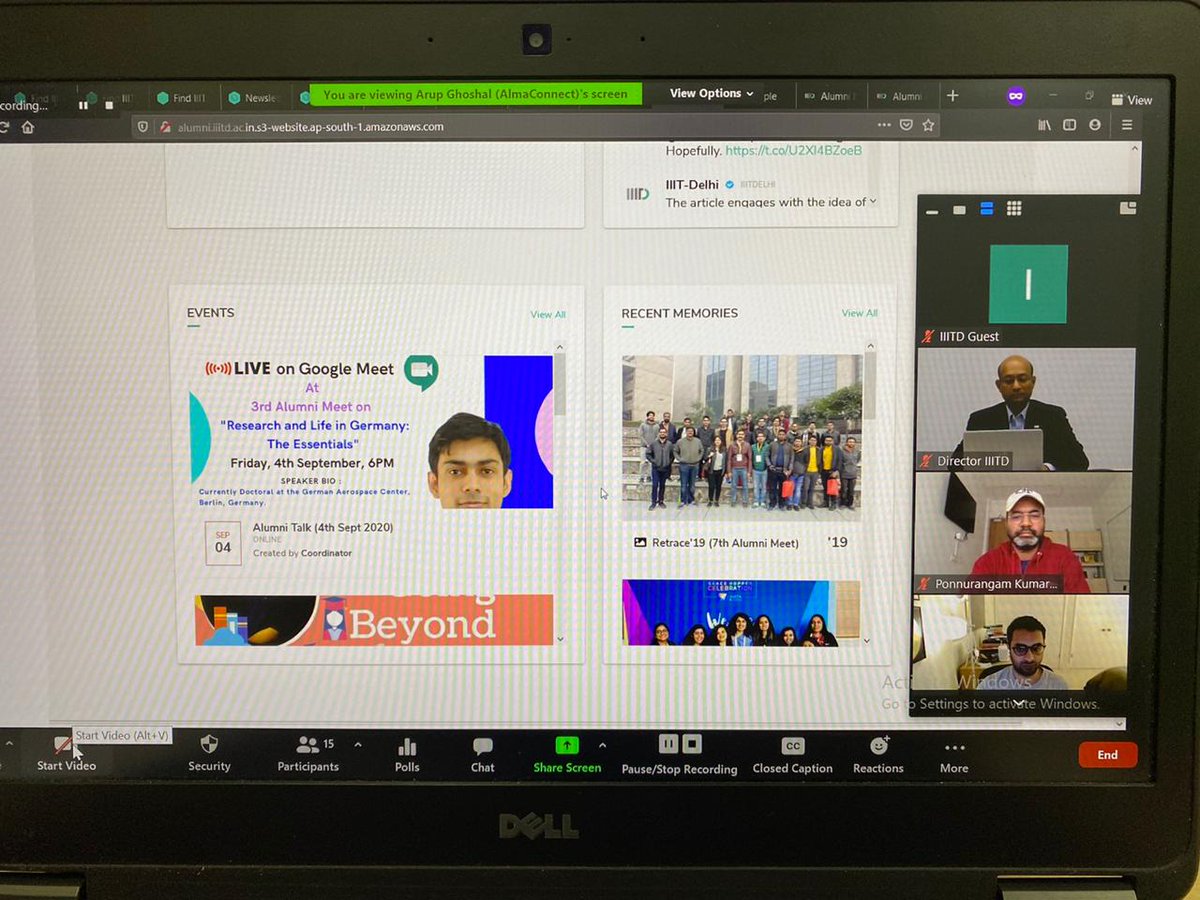Open the Live on Google Meet event banner
The height and width of the screenshot is (900, 1200).
coord(371,432)
